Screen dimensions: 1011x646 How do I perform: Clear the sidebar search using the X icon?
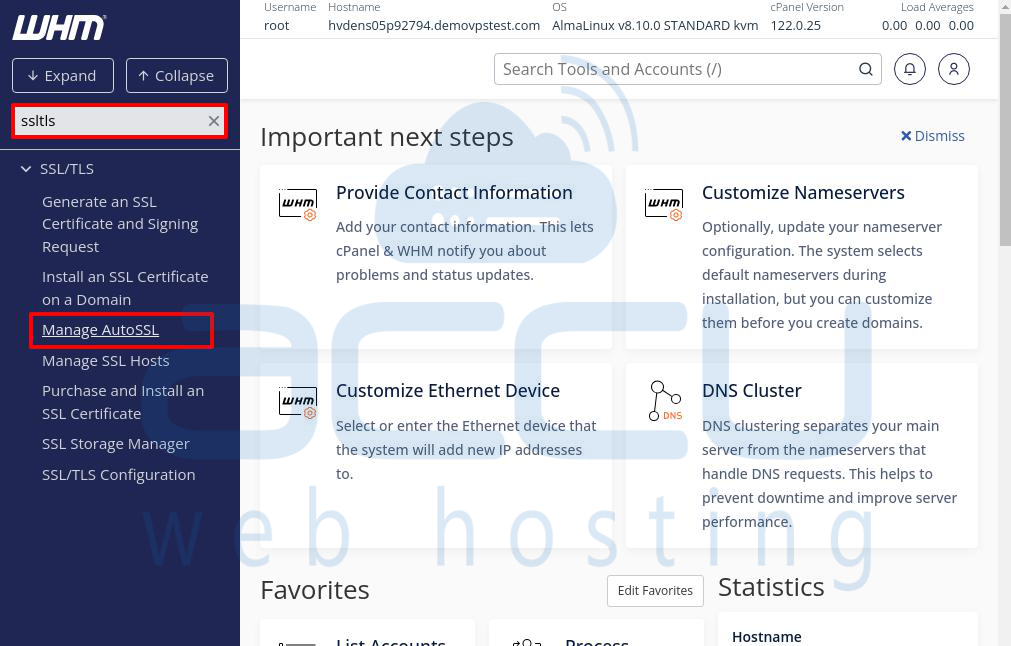click(213, 120)
